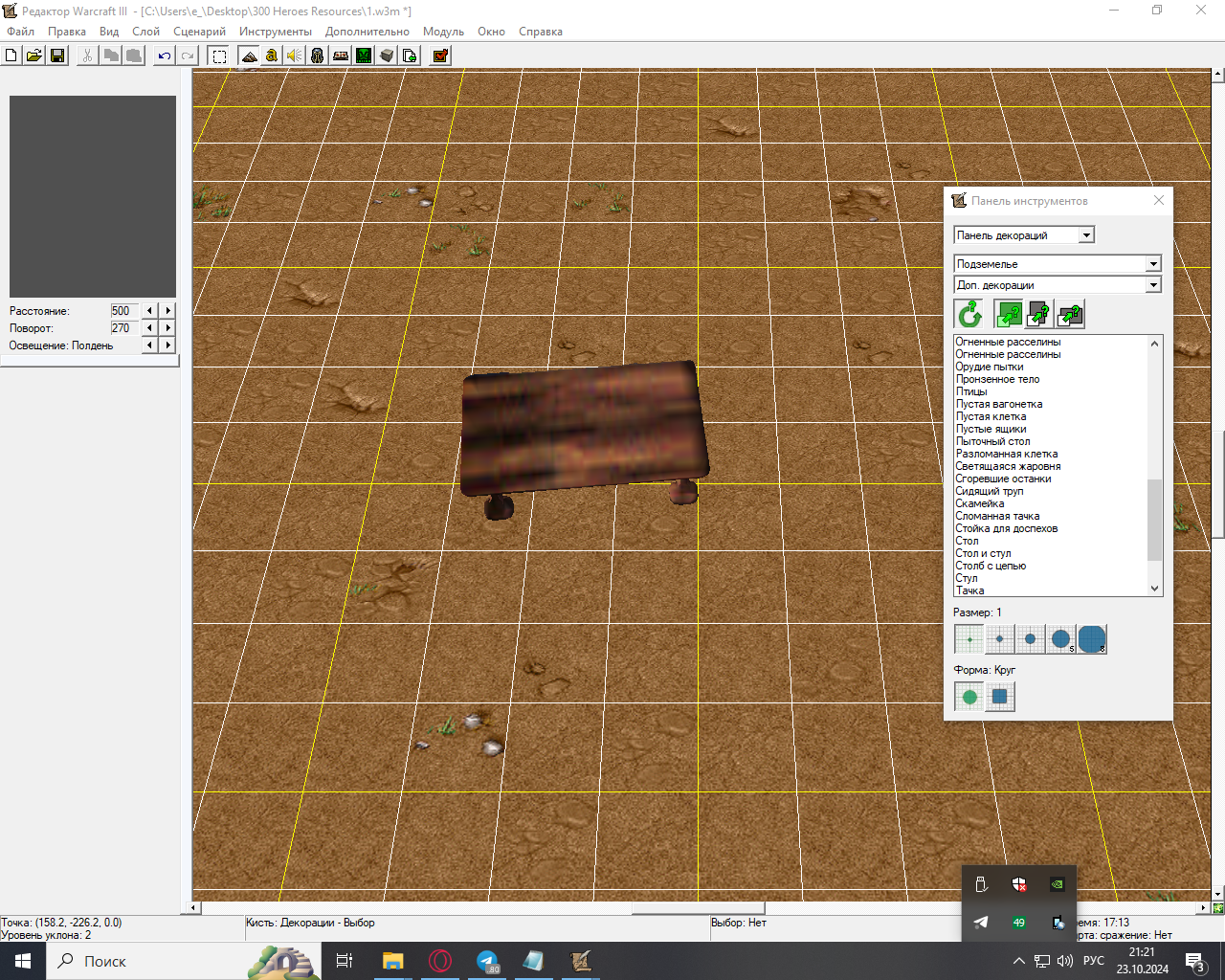Choose the second brush size
The image size is (1225, 980).
[1000, 639]
